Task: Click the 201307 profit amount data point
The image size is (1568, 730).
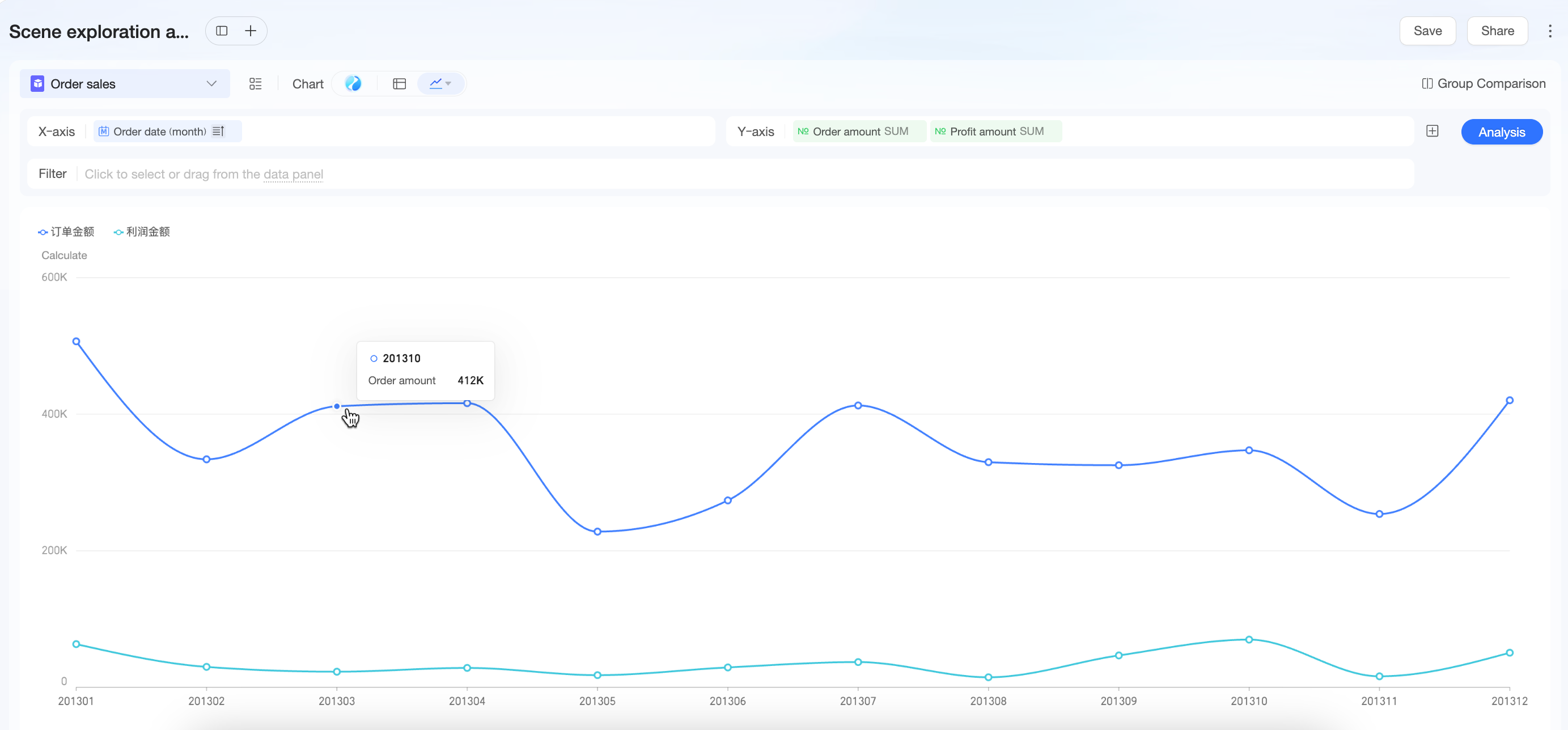Action: click(x=858, y=663)
